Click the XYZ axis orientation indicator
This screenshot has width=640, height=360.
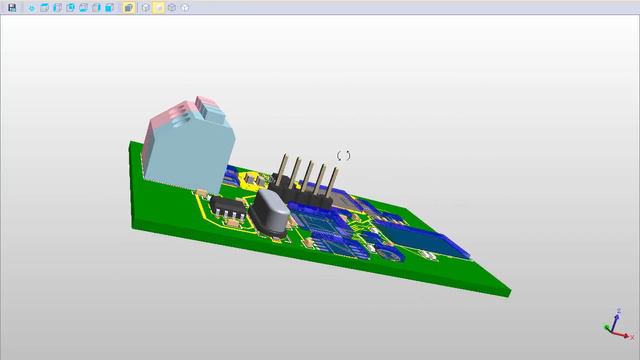tap(619, 325)
